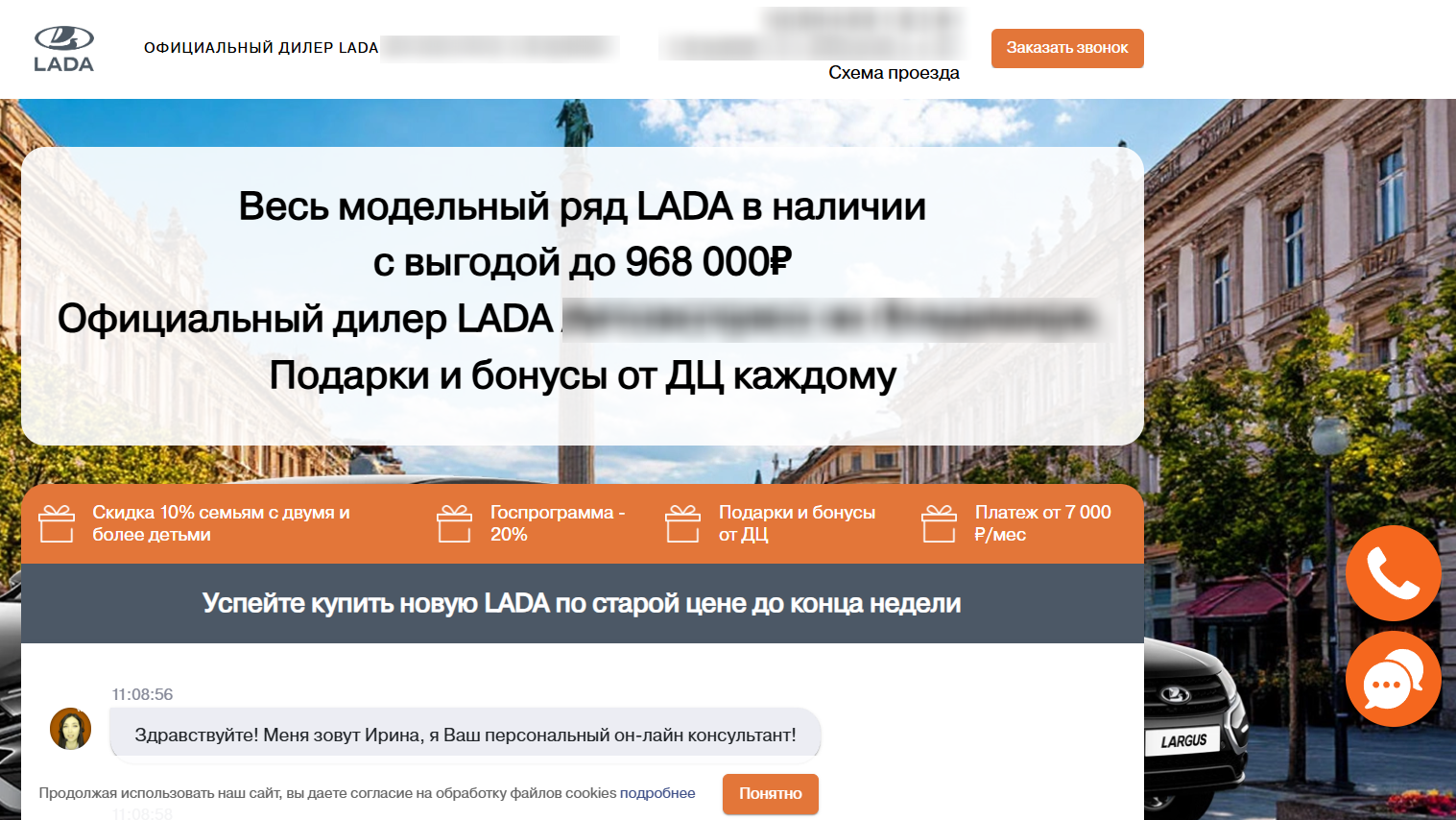Click consultant Irina's avatar photo
Screen dimensions: 1456x820
coord(71,729)
